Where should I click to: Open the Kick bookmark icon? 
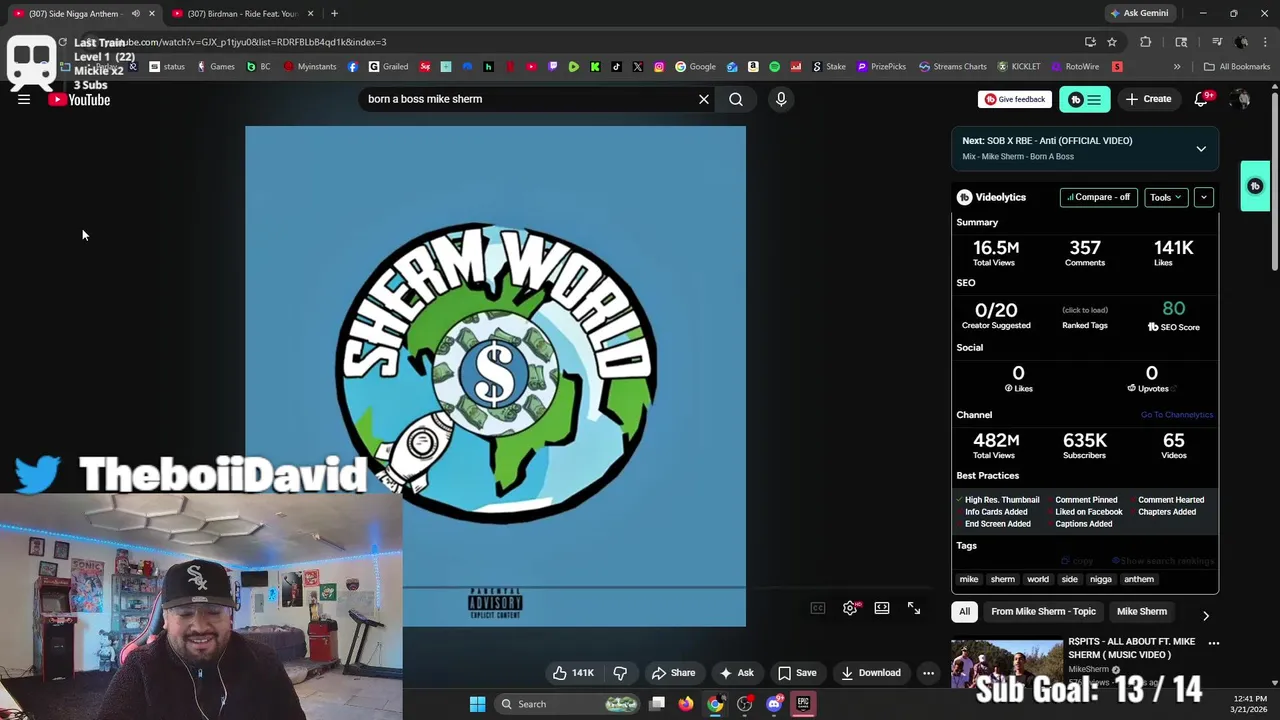(595, 67)
